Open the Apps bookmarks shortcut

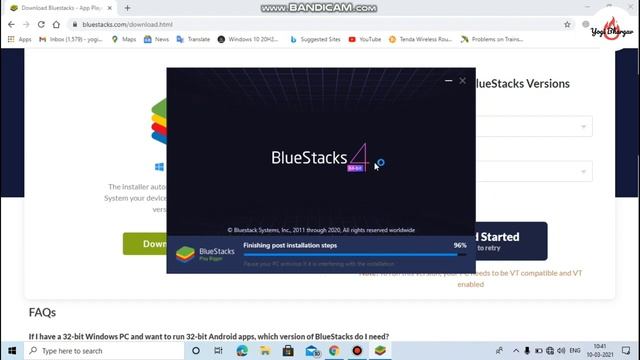tap(20, 39)
